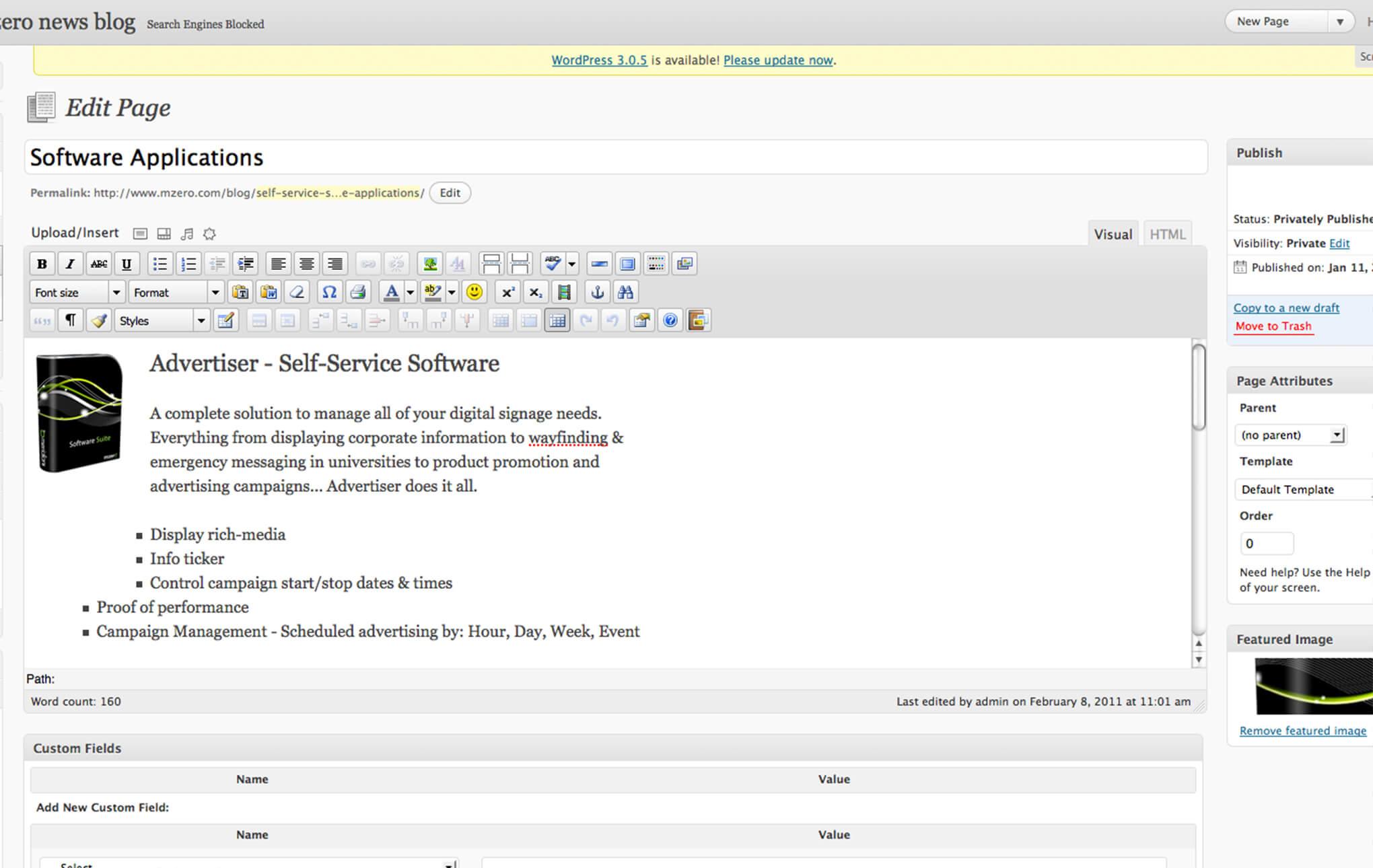Toggle underline formatting
1373x868 pixels.
(x=126, y=263)
